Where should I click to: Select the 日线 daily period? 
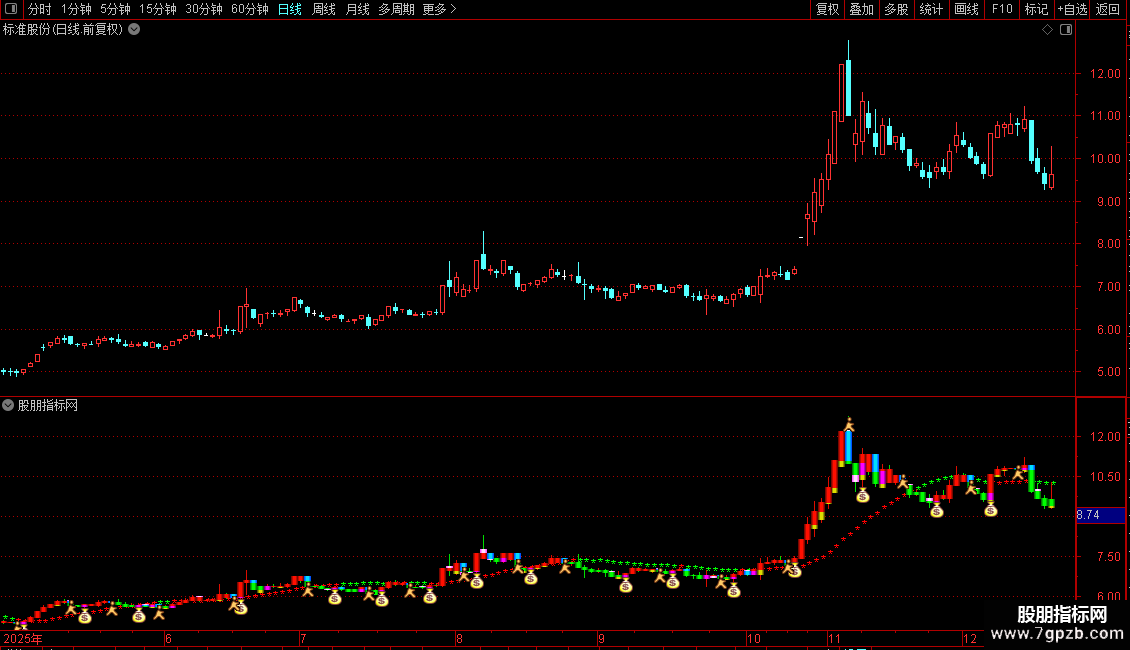[x=290, y=9]
